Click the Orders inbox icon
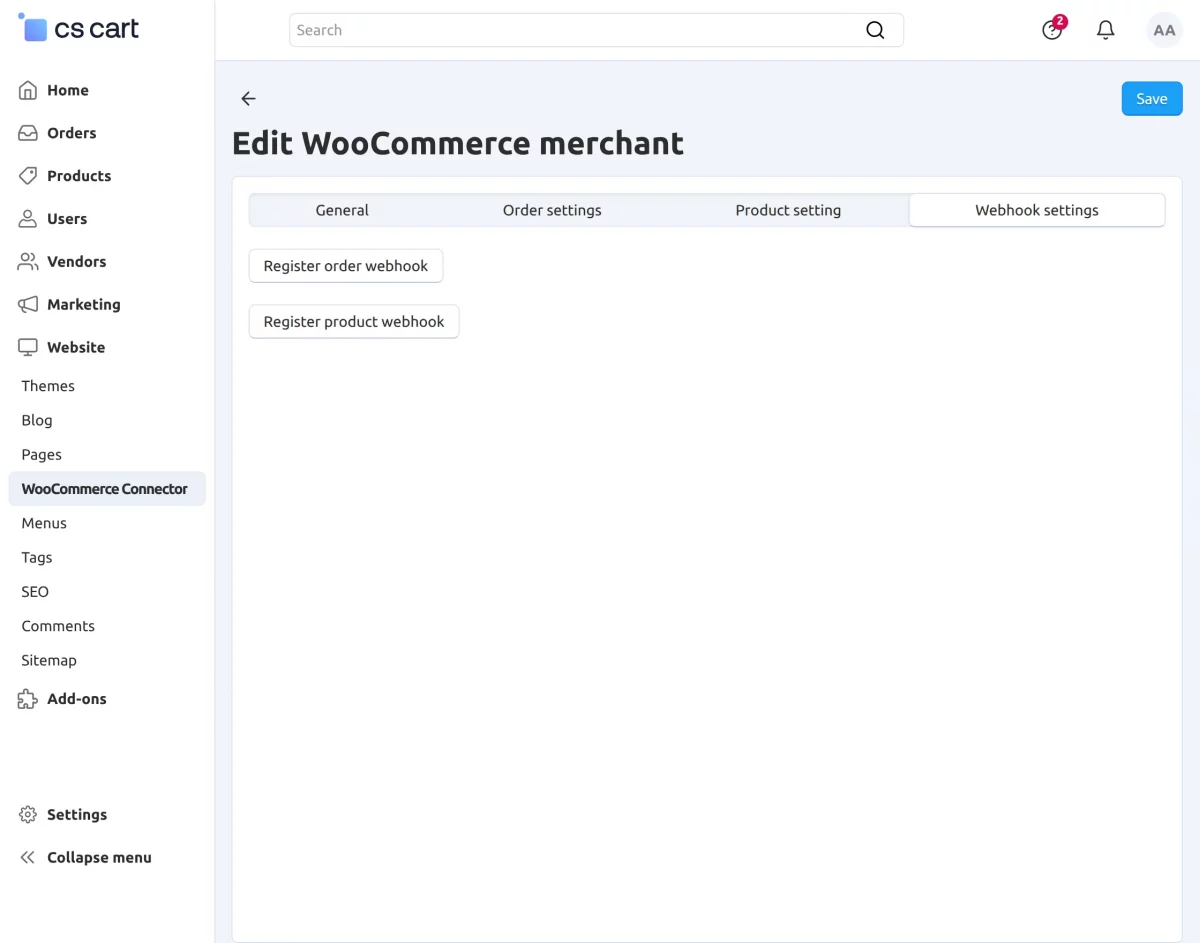 point(28,133)
